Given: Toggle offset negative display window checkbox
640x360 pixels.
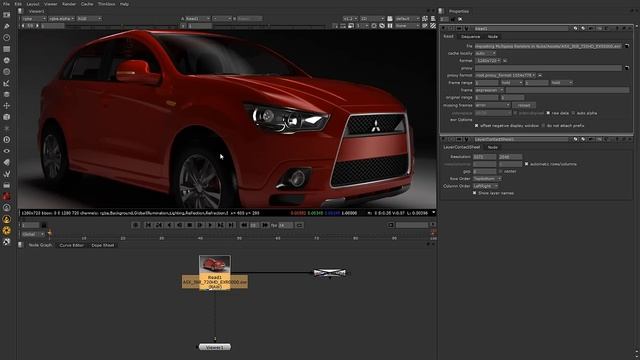Looking at the screenshot, I should coord(476,126).
